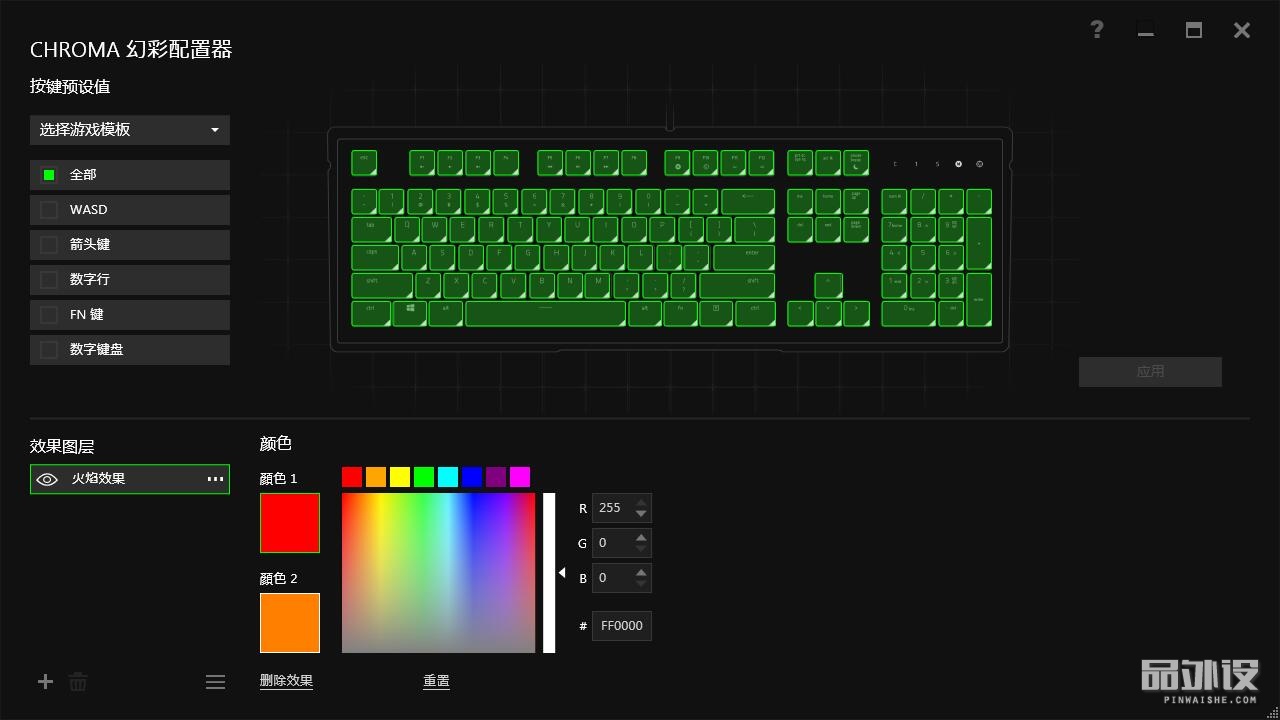This screenshot has width=1280, height=720.
Task: Decrease G value with down arrow
Action: coord(641,549)
